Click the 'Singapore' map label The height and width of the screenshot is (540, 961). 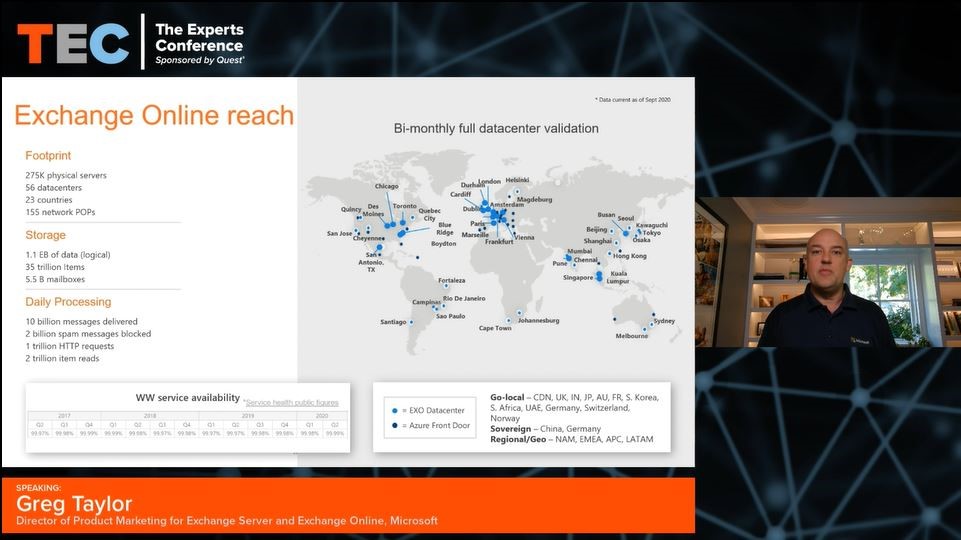pyautogui.click(x=578, y=278)
